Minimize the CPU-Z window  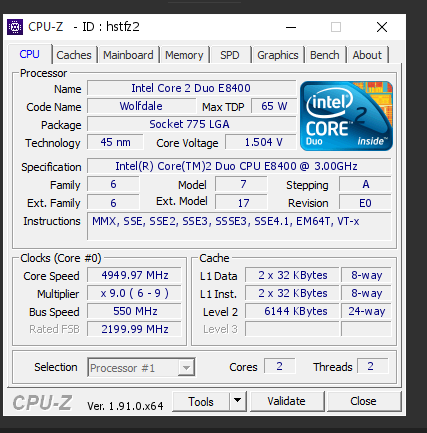tap(291, 27)
